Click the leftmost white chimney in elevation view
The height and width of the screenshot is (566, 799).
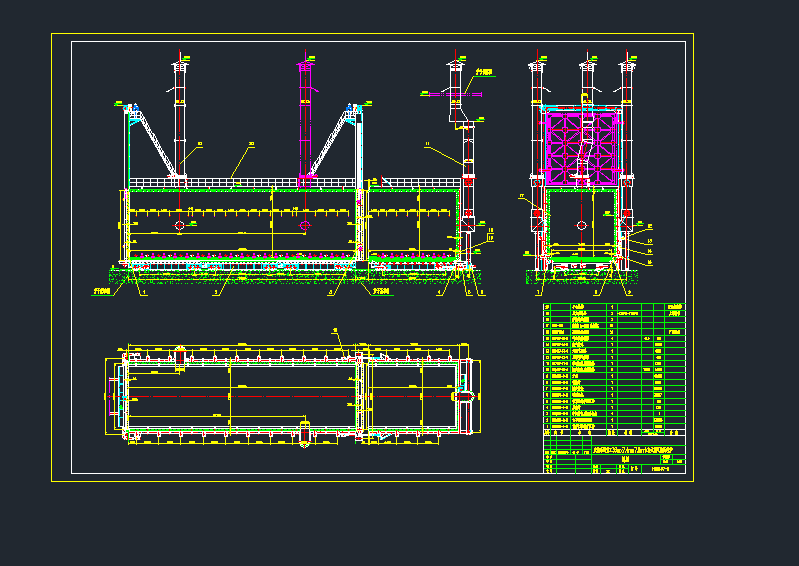(x=180, y=120)
